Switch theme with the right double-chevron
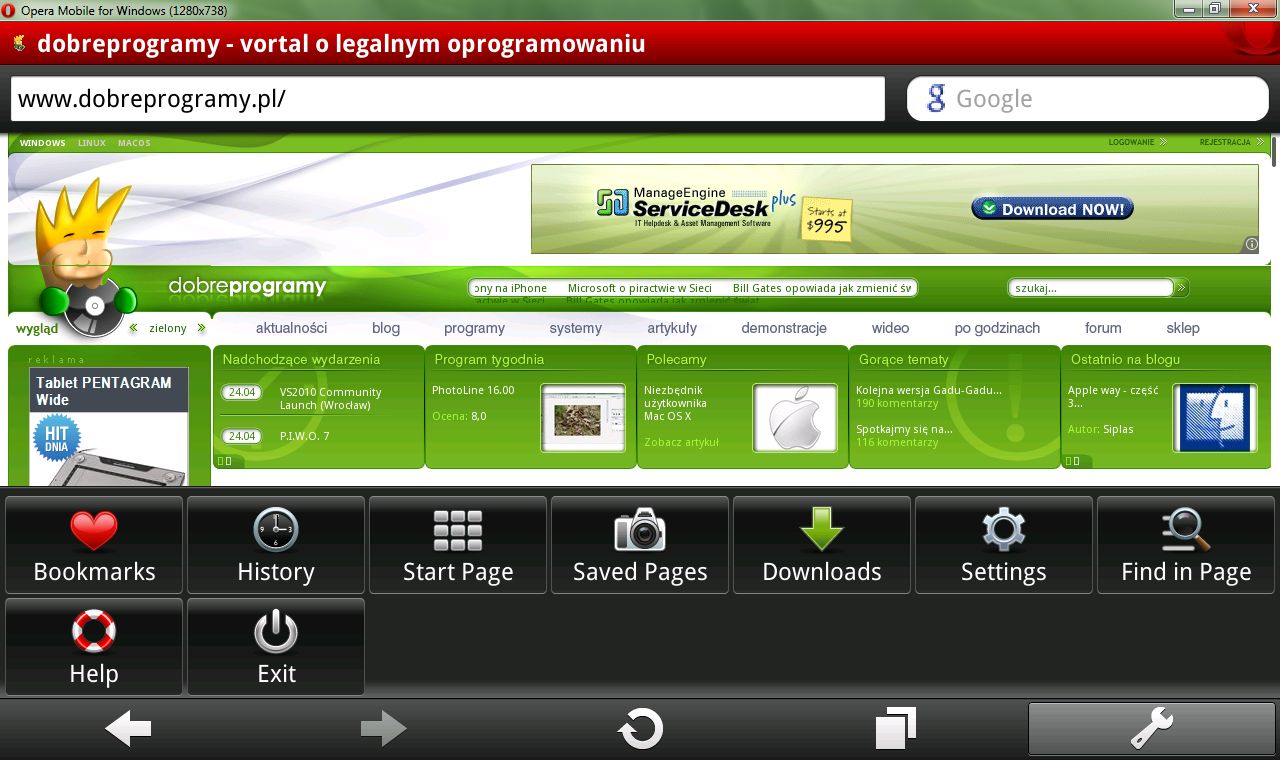Screen dimensions: 1280x760 pos(201,328)
